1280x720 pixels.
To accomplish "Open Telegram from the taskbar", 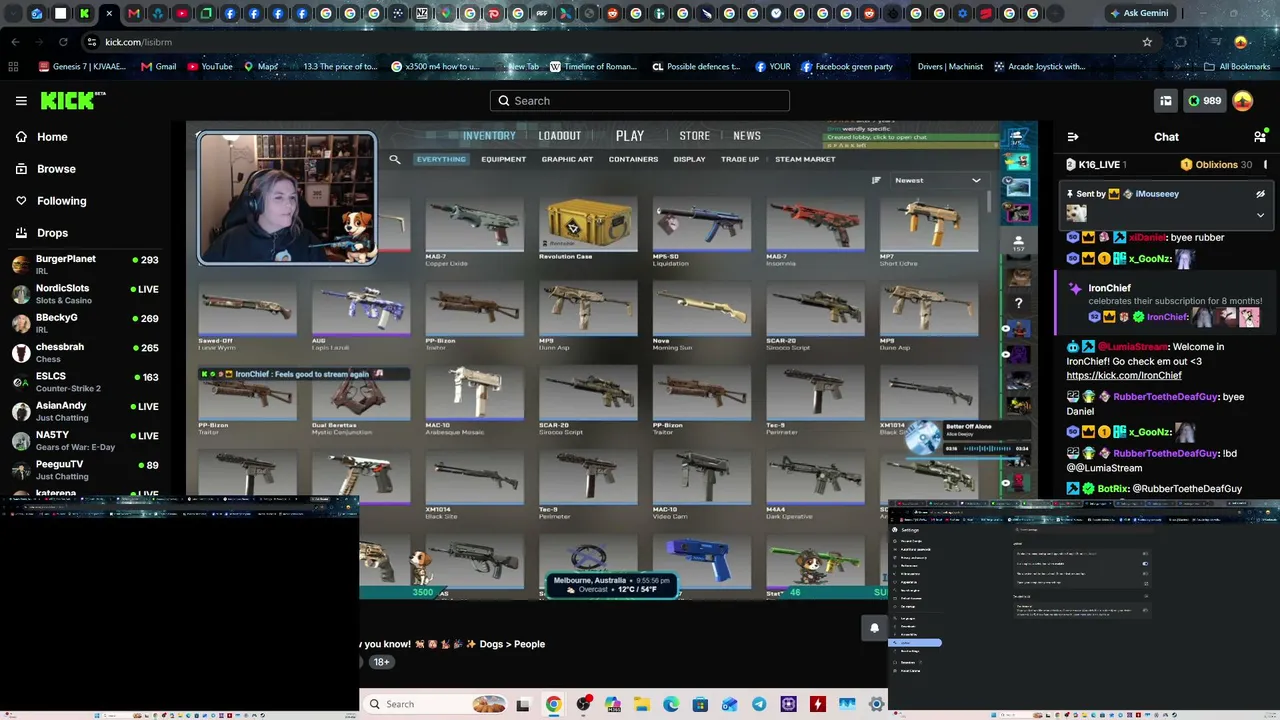I will (x=759, y=704).
